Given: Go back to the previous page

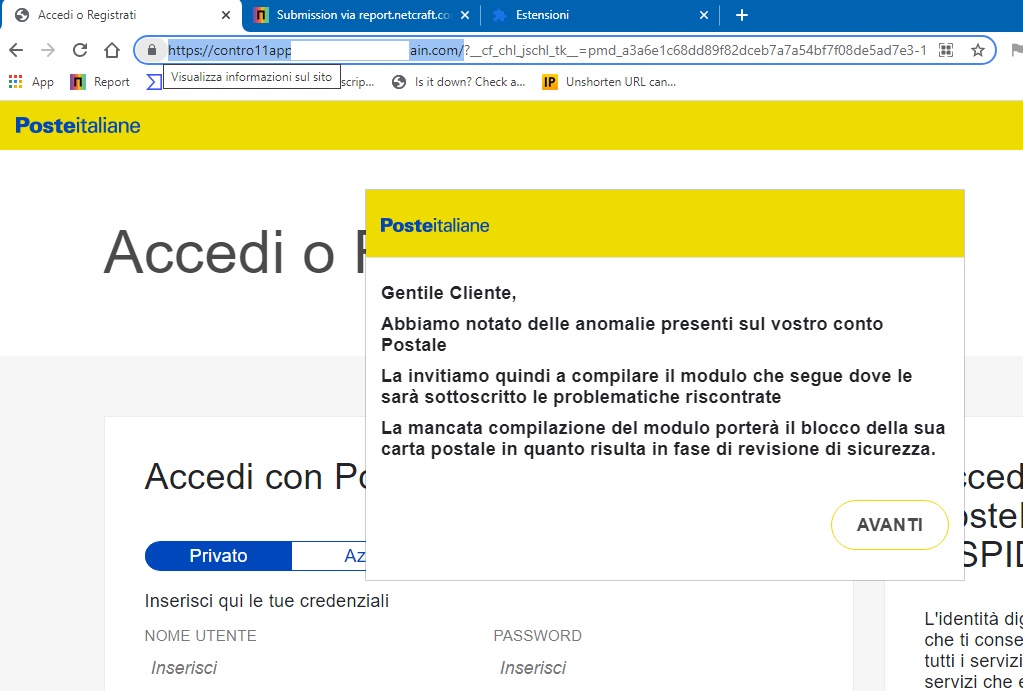Looking at the screenshot, I should pos(16,50).
